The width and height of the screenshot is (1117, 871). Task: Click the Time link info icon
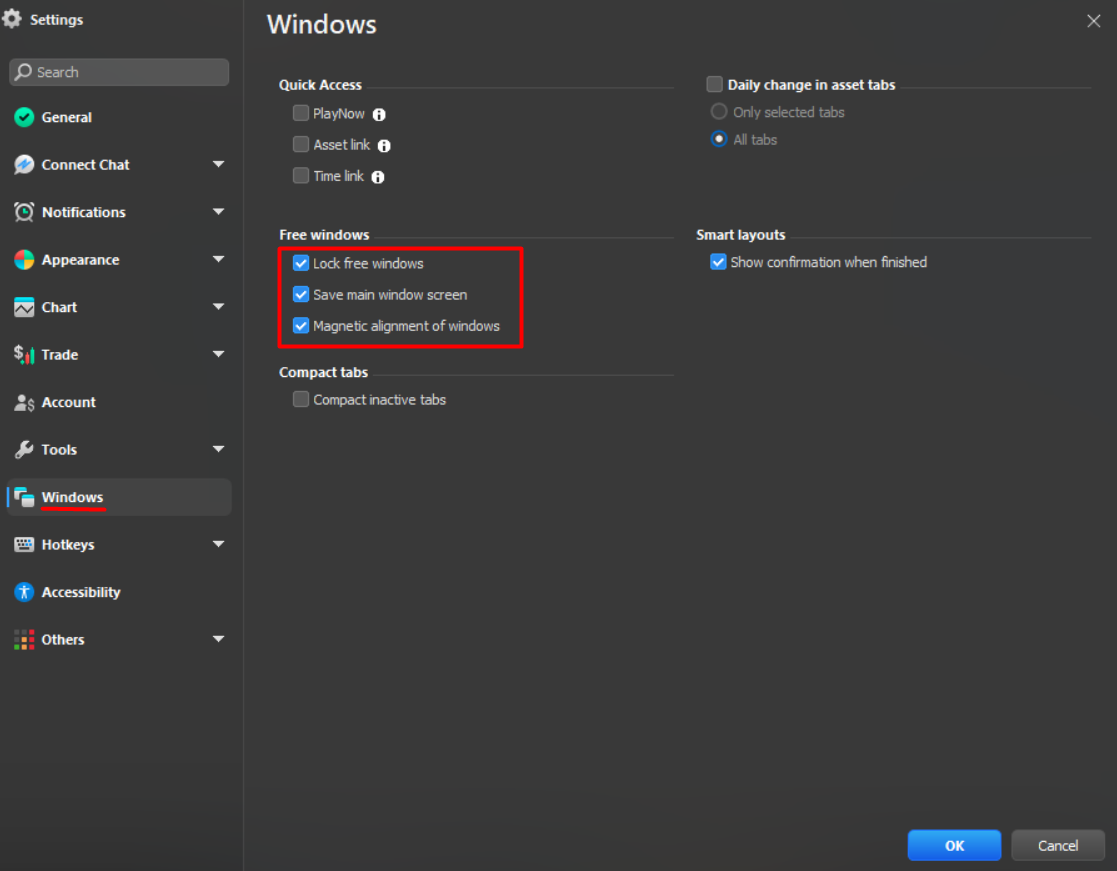[378, 177]
